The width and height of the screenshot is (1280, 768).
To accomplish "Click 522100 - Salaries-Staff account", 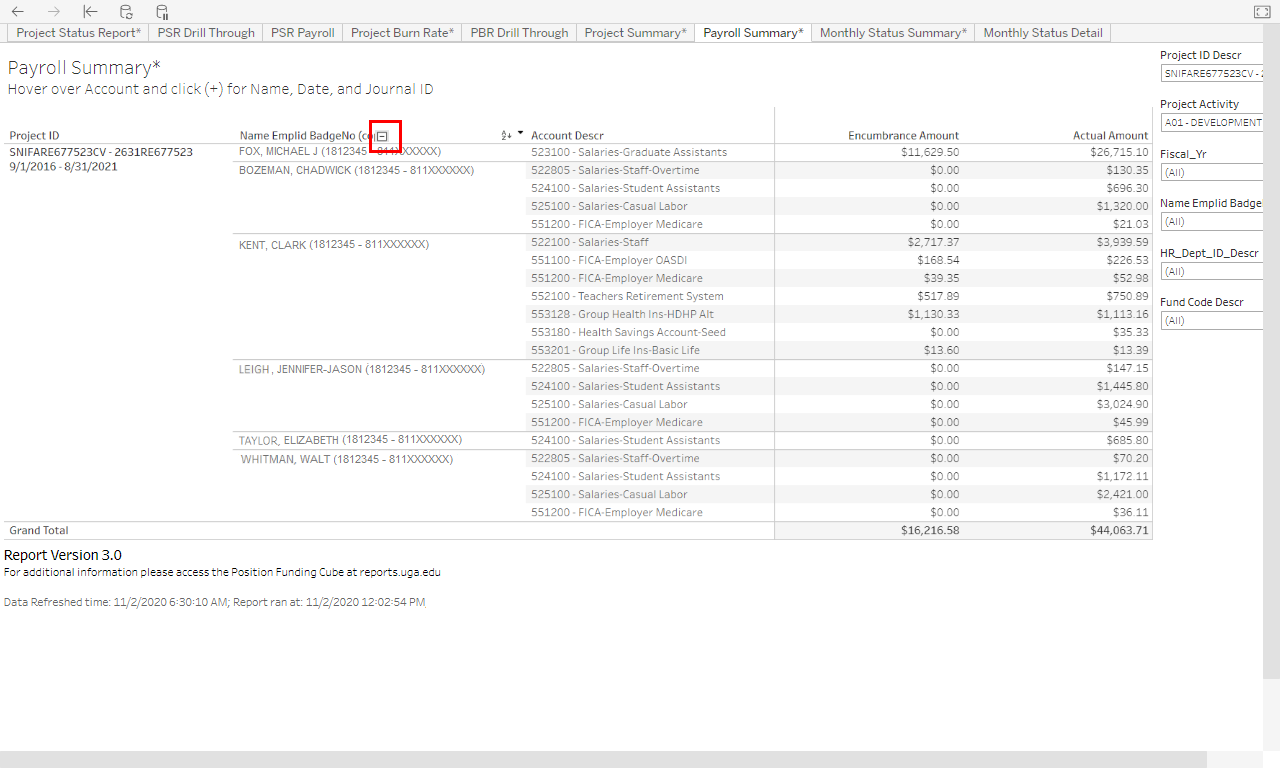I will coord(590,242).
